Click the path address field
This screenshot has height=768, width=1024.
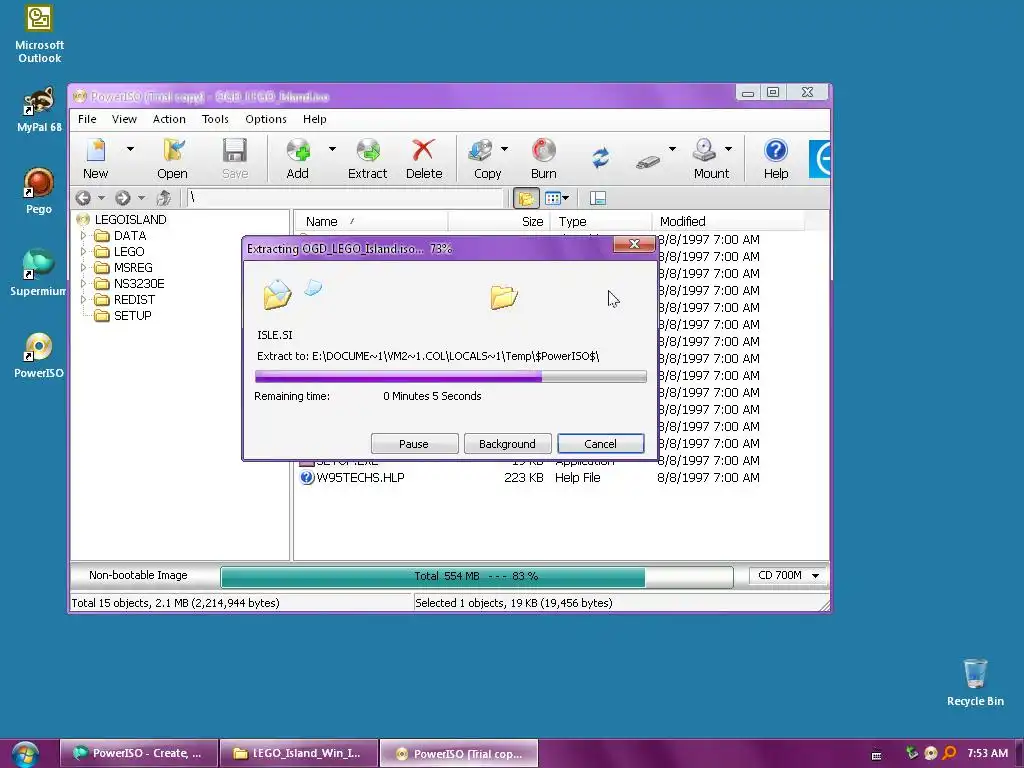346,197
